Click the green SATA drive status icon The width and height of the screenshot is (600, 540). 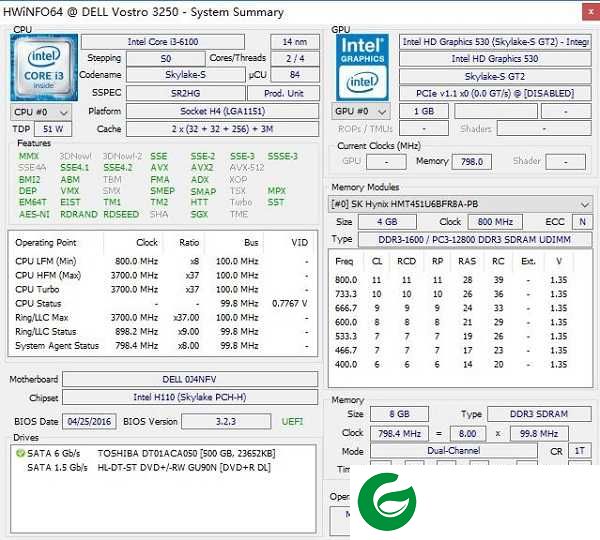[20, 454]
